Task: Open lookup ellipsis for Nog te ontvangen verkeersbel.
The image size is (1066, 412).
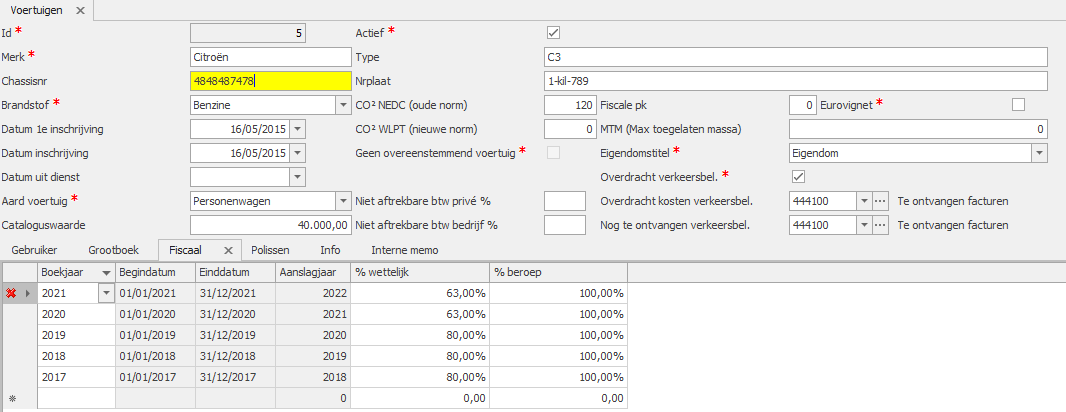Action: tap(880, 225)
